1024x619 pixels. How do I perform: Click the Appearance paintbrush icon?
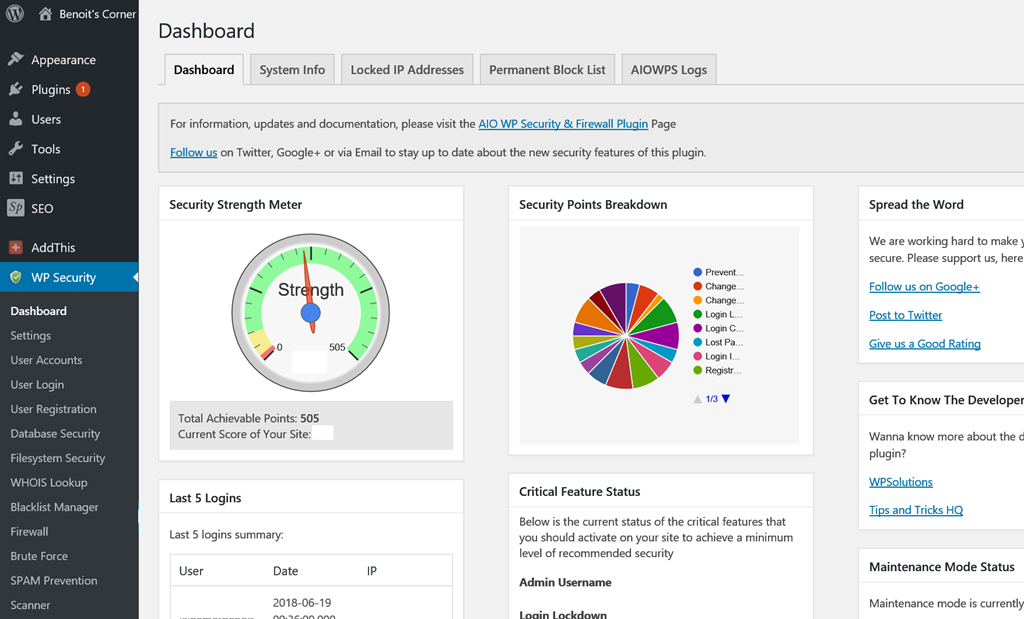click(16, 59)
